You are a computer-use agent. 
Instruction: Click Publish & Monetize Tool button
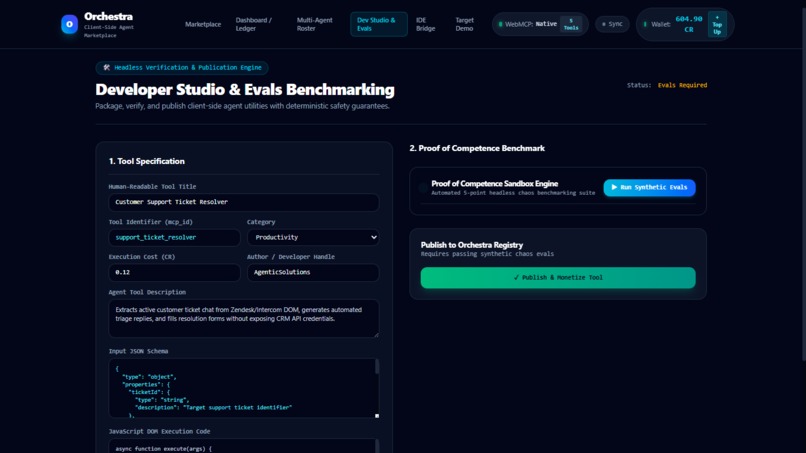point(558,278)
